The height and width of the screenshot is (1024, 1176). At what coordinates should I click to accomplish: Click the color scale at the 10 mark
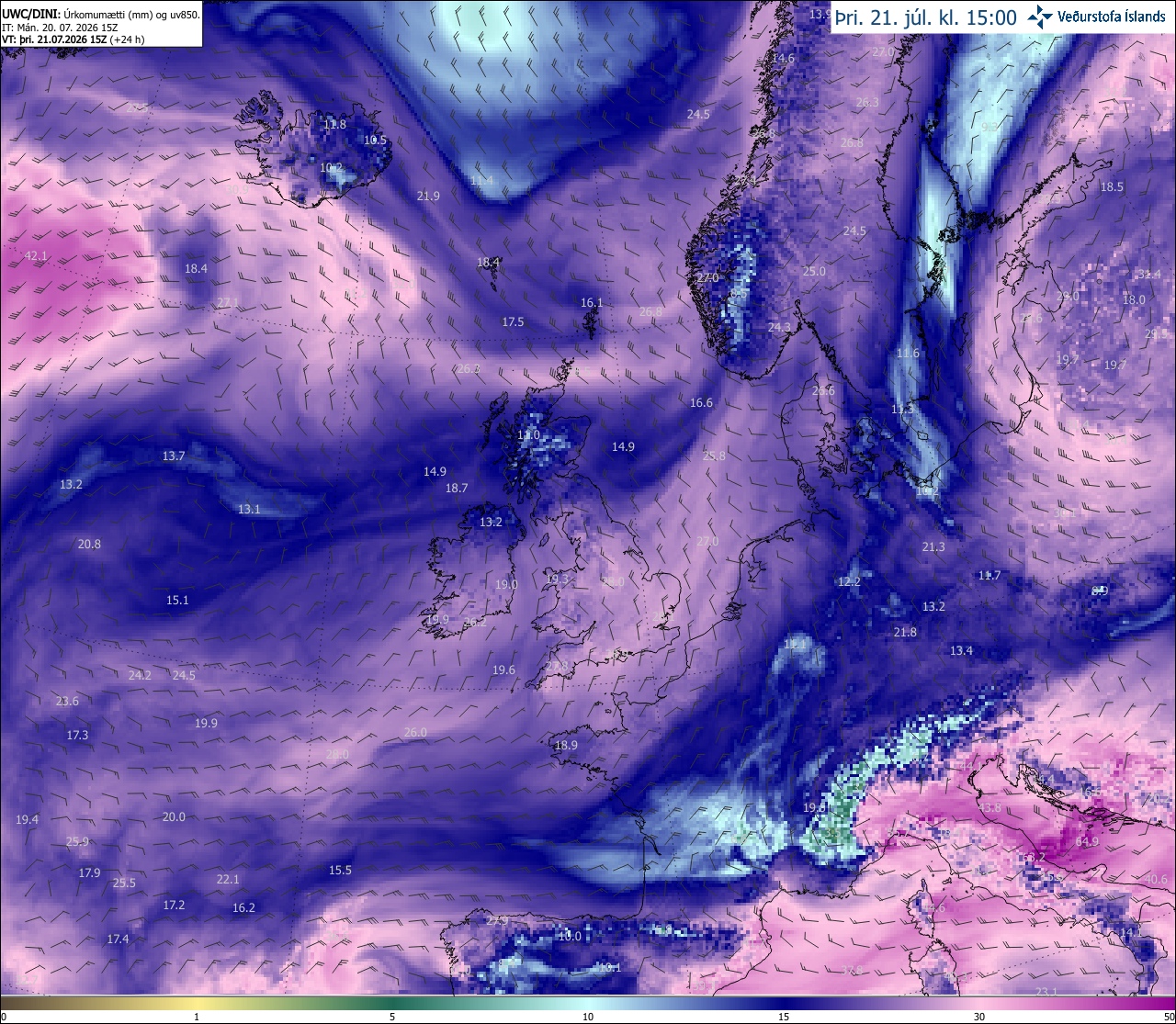tap(588, 1003)
